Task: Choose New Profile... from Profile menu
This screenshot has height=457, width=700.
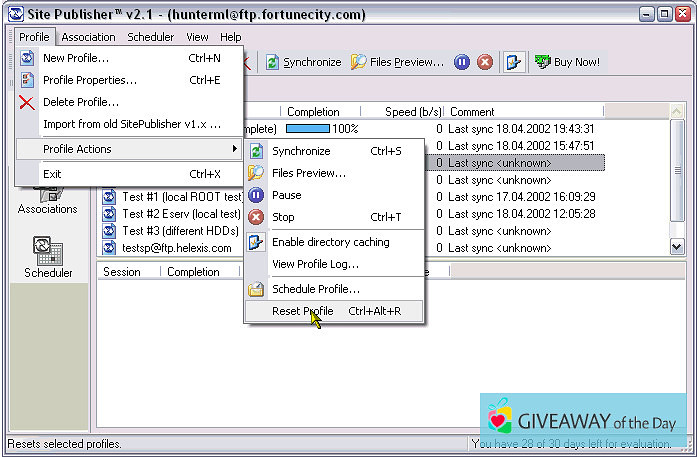Action: point(76,58)
